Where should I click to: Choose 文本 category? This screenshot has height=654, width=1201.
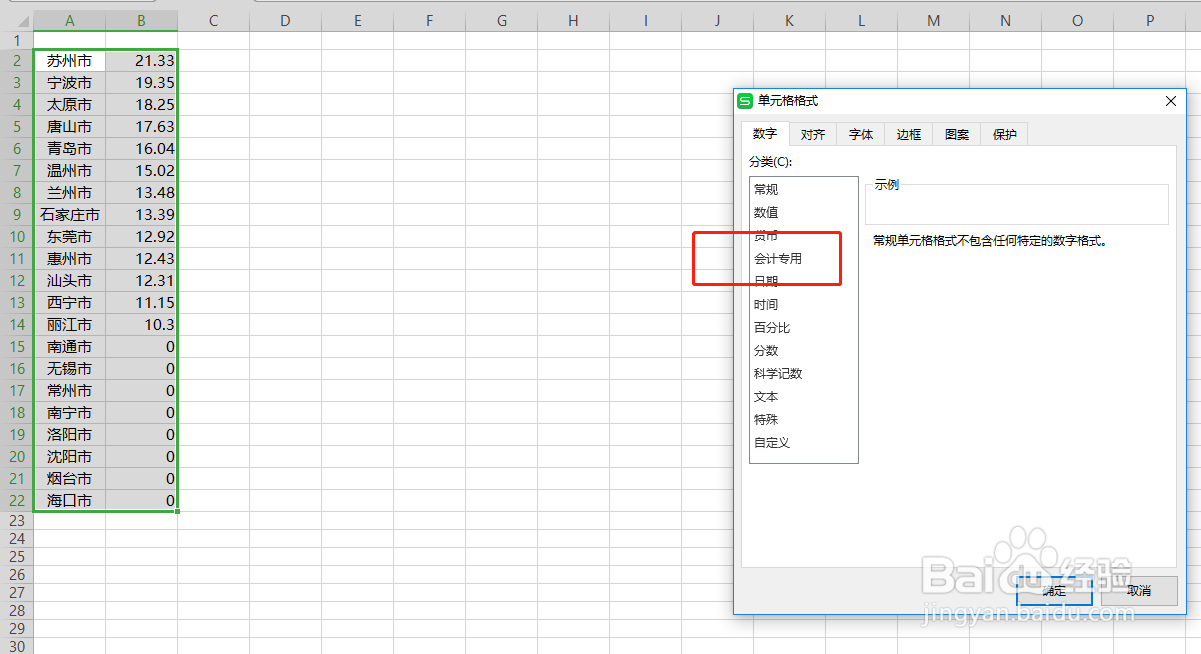tap(804, 396)
